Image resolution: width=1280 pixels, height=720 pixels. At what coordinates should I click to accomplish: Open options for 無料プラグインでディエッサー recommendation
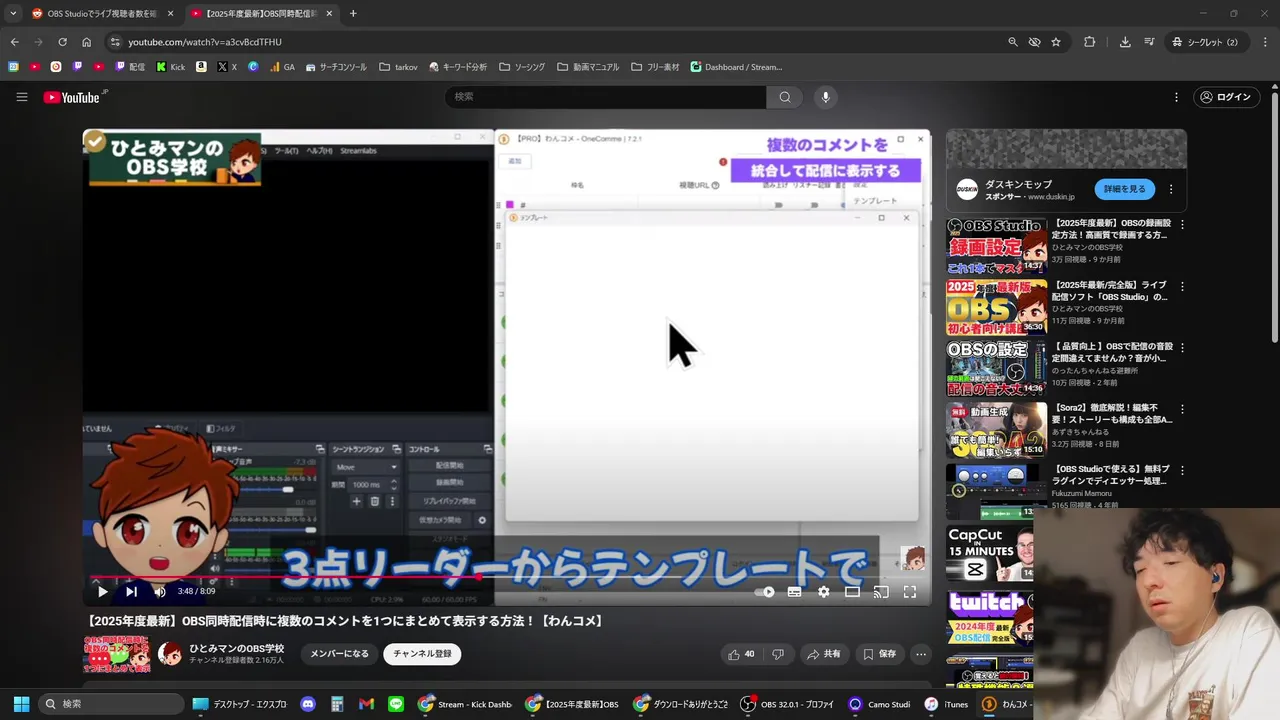1182,470
